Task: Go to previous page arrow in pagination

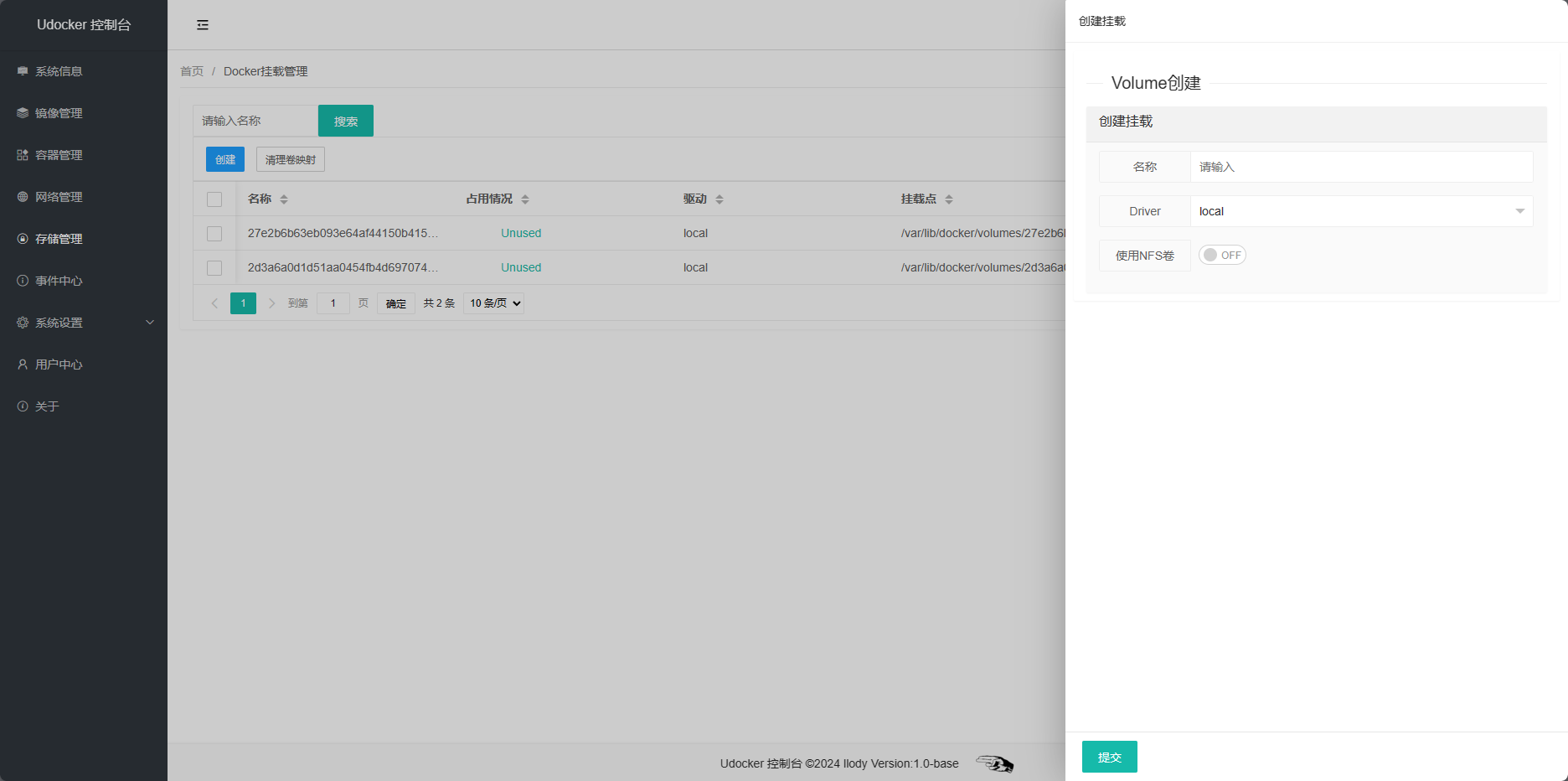Action: point(214,303)
